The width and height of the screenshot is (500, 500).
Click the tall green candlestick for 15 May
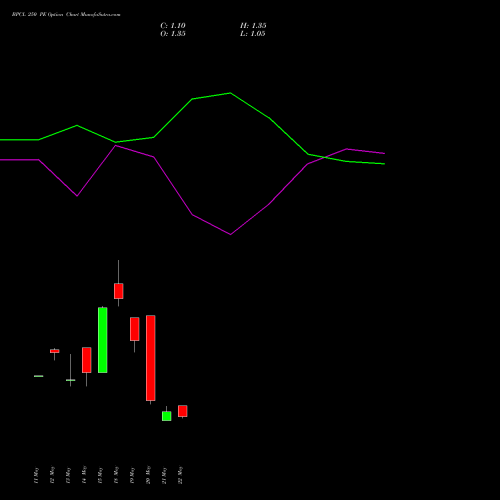[x=103, y=340]
